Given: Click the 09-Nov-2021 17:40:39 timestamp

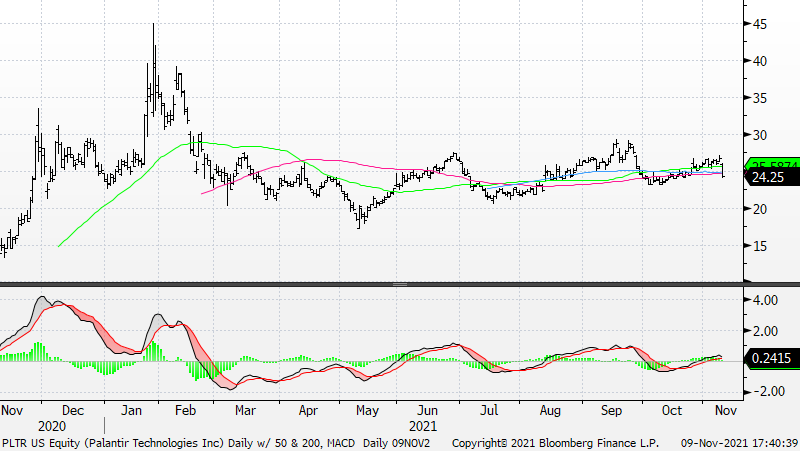Looking at the screenshot, I should tap(739, 443).
